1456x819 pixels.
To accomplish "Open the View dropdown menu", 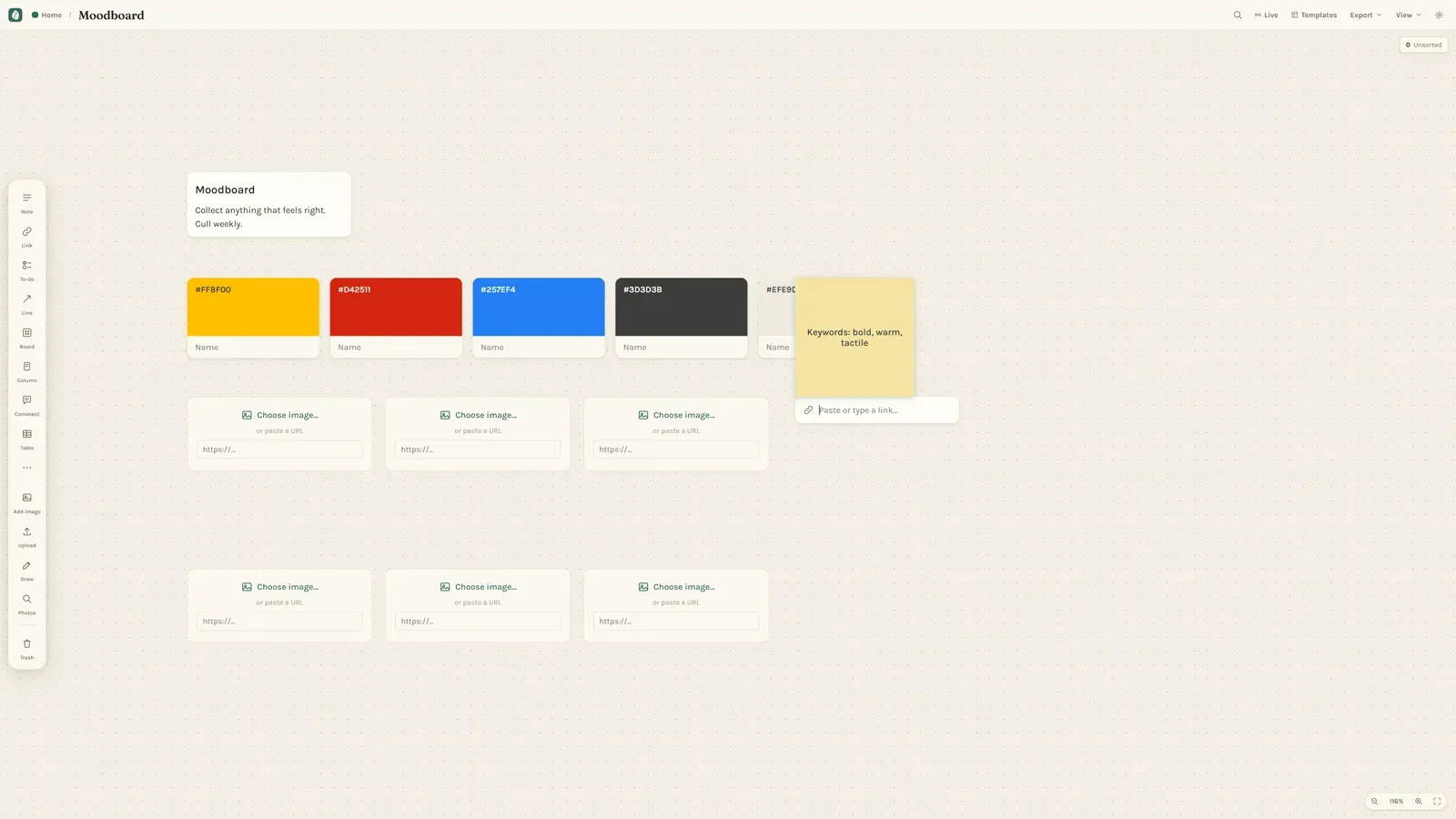I will (x=1408, y=15).
